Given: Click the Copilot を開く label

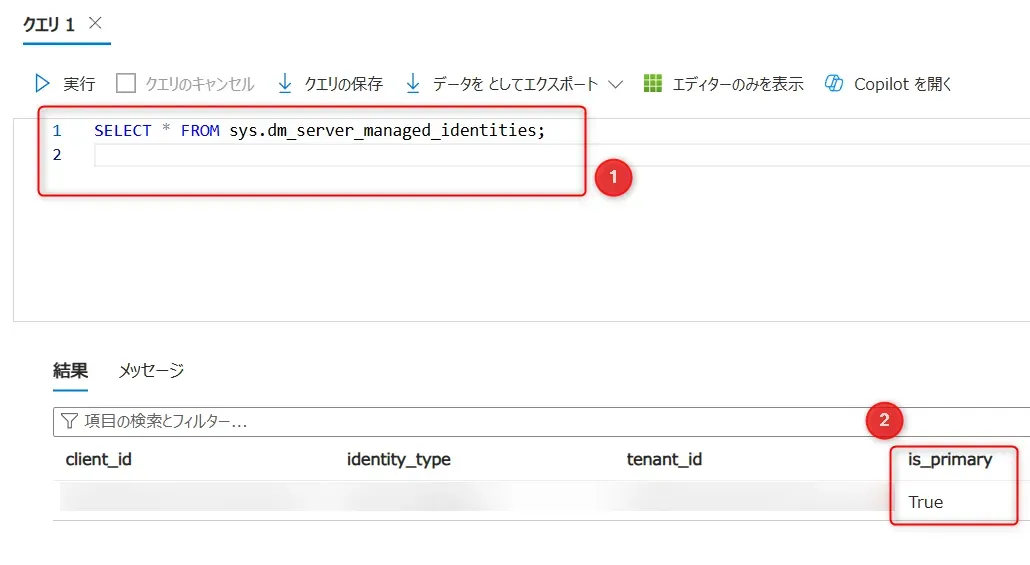Looking at the screenshot, I should [903, 84].
